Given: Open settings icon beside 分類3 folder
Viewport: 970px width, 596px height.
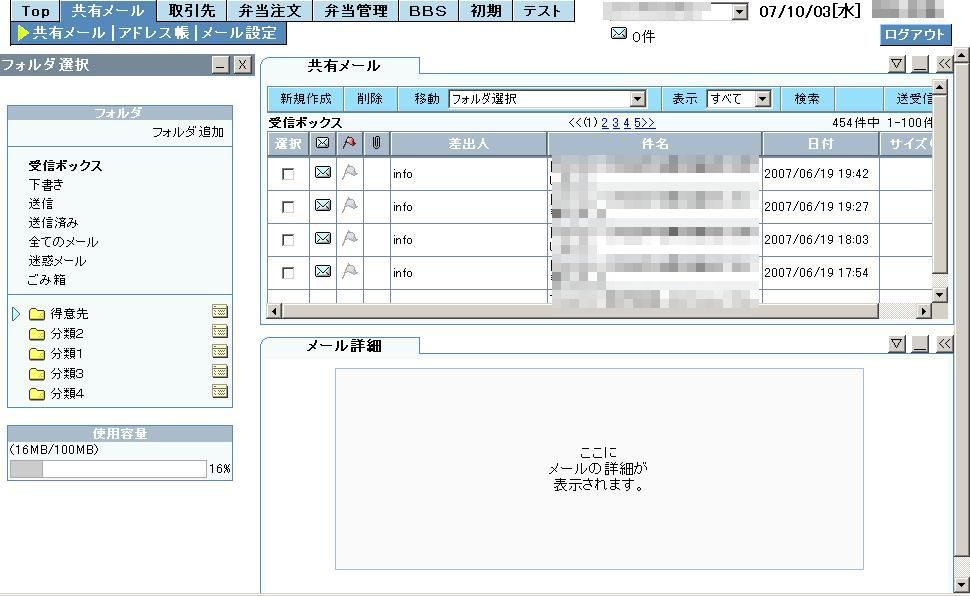Looking at the screenshot, I should point(220,371).
